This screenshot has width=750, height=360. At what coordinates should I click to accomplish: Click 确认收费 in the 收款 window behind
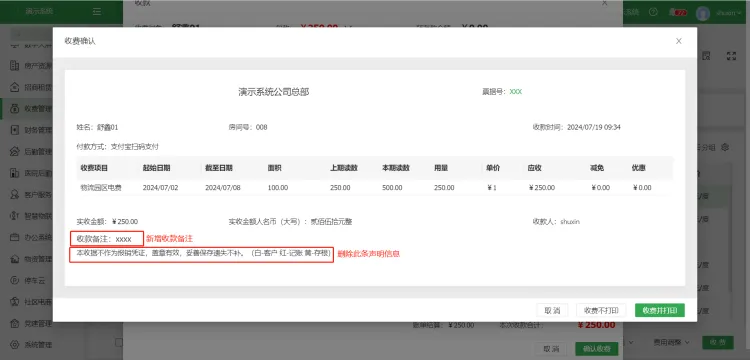596,349
